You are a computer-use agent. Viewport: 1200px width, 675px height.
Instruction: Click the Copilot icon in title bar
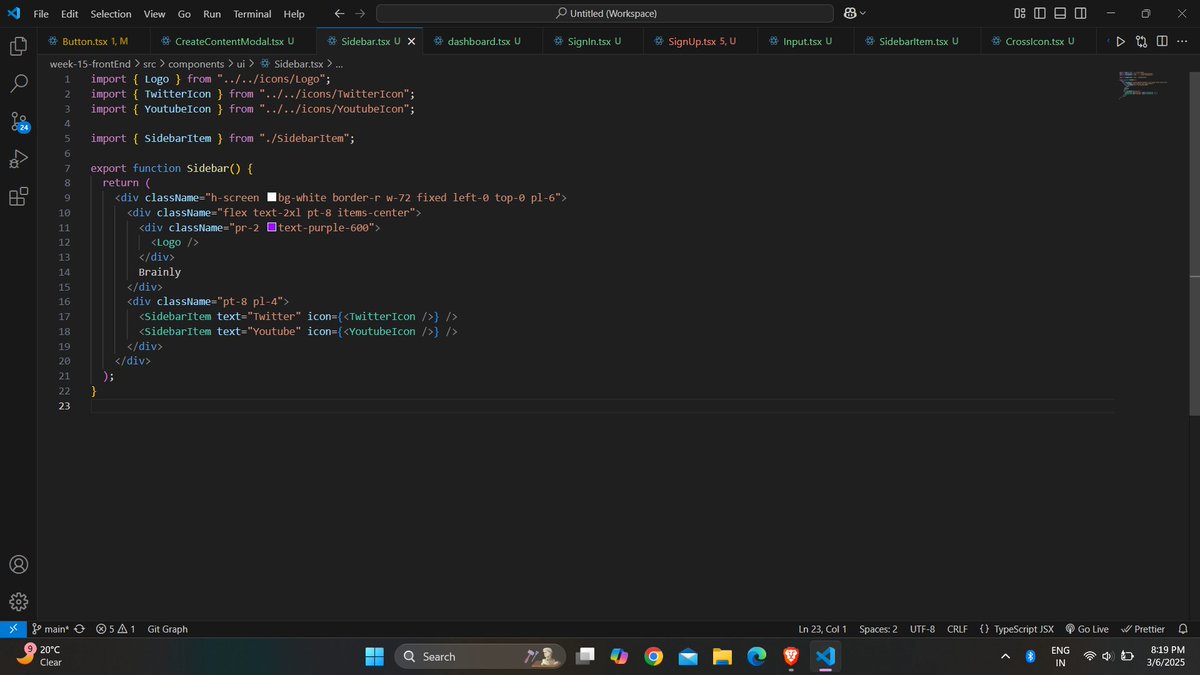pyautogui.click(x=850, y=13)
